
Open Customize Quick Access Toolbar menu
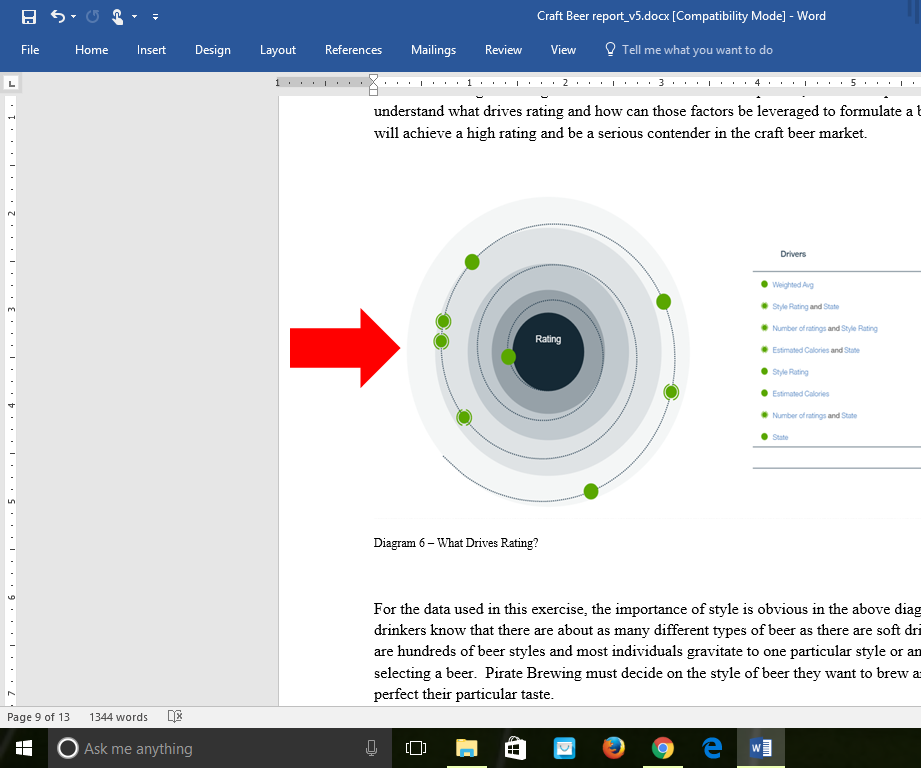pos(155,16)
